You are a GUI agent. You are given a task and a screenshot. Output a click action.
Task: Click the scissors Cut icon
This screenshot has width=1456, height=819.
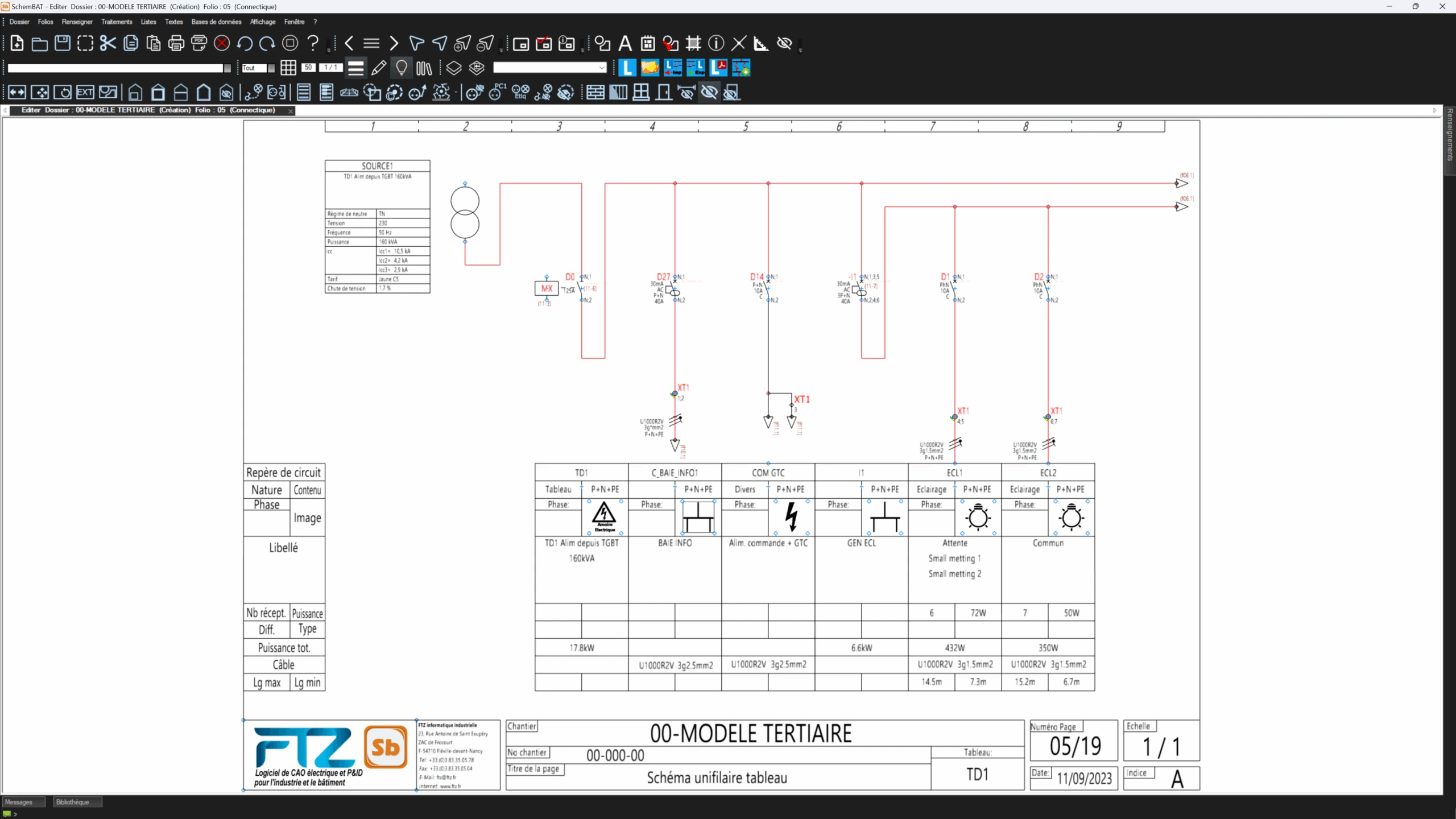107,43
